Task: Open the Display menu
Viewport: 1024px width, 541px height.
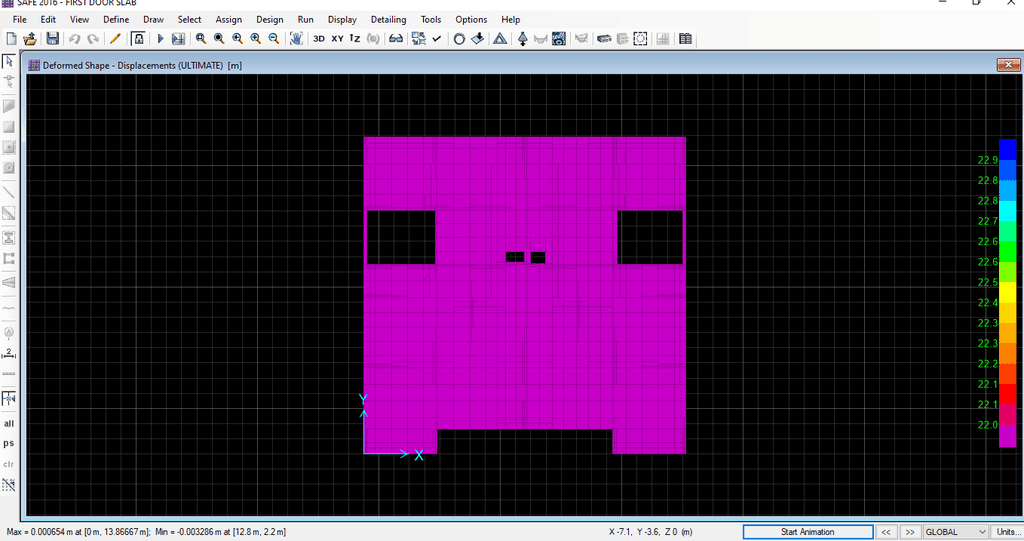Action: 342,20
